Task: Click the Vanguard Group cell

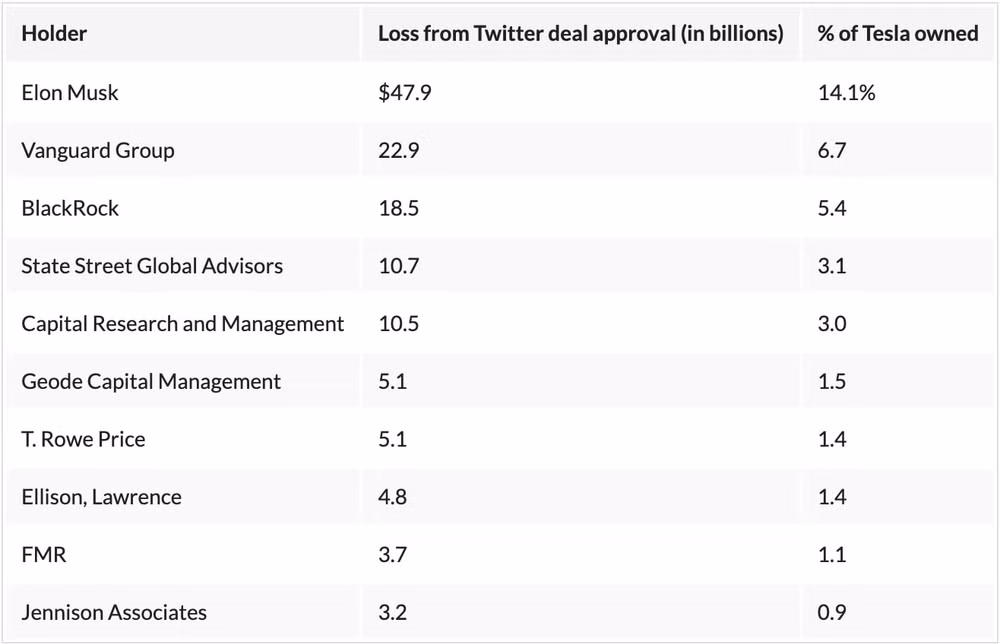Action: click(98, 151)
